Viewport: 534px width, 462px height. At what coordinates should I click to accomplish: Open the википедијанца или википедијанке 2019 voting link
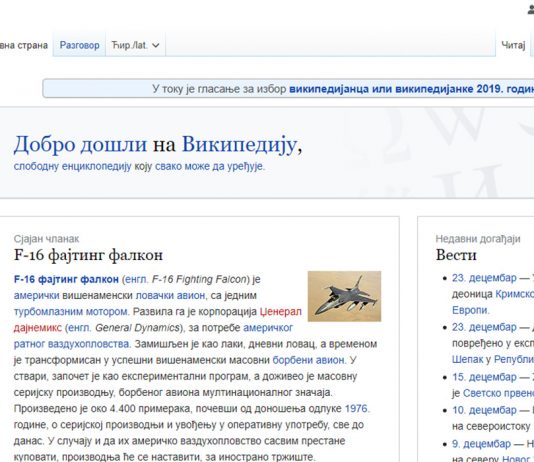(x=411, y=89)
